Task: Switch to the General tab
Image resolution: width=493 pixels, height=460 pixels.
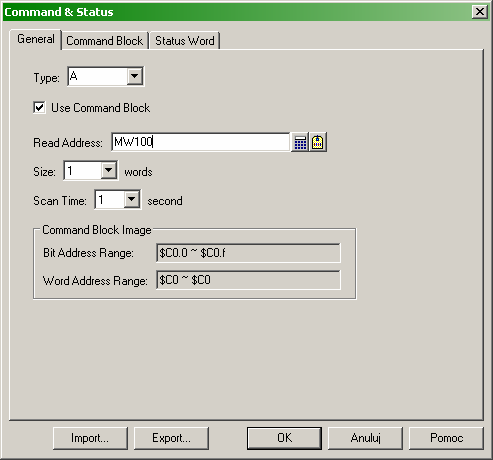Action: [36, 39]
